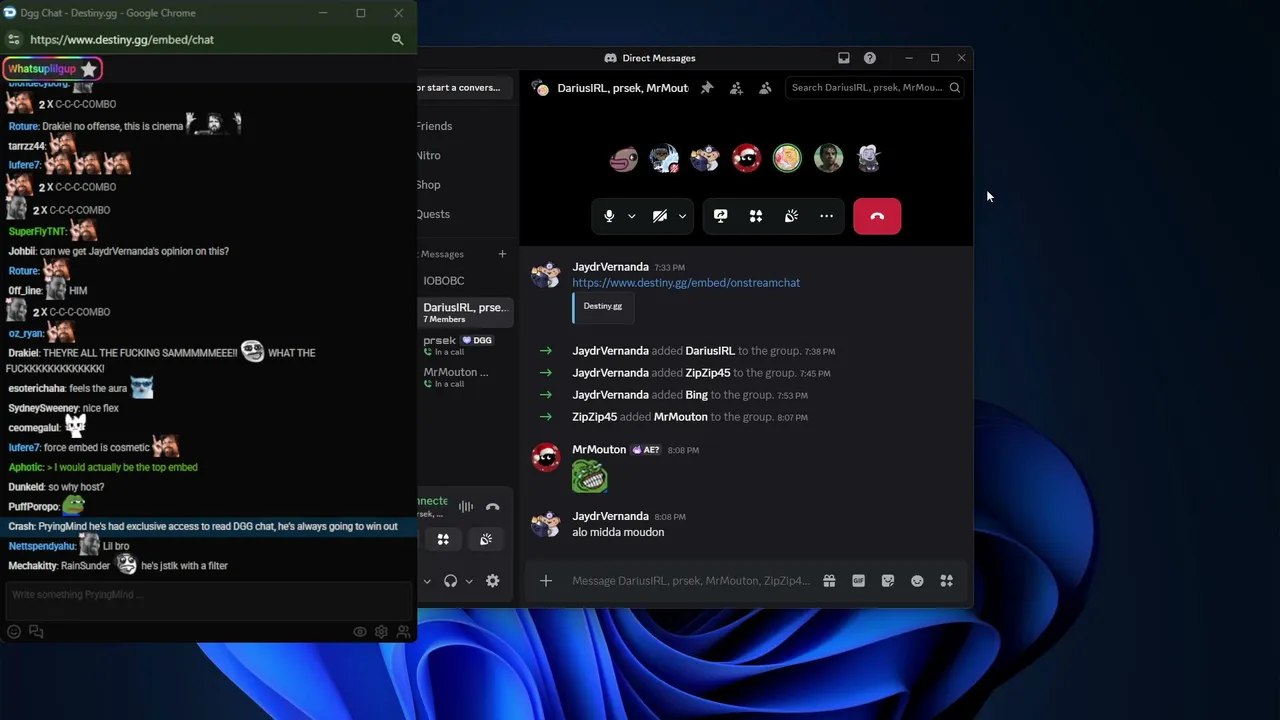Open the group title DariusIRL, prsek, MrMout
Image resolution: width=1280 pixels, height=720 pixels.
[x=623, y=88]
